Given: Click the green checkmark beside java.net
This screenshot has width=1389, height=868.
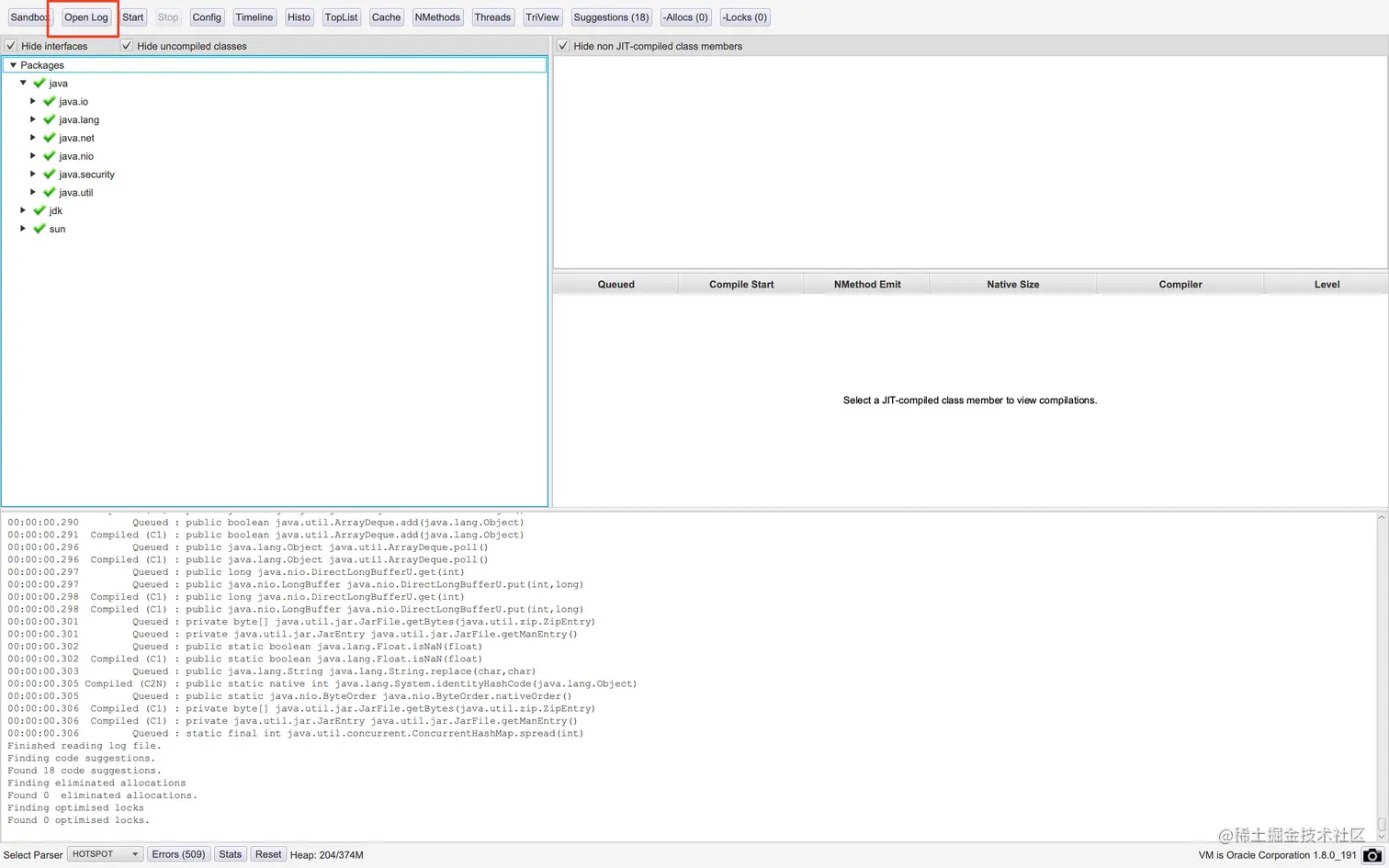Looking at the screenshot, I should (x=50, y=138).
